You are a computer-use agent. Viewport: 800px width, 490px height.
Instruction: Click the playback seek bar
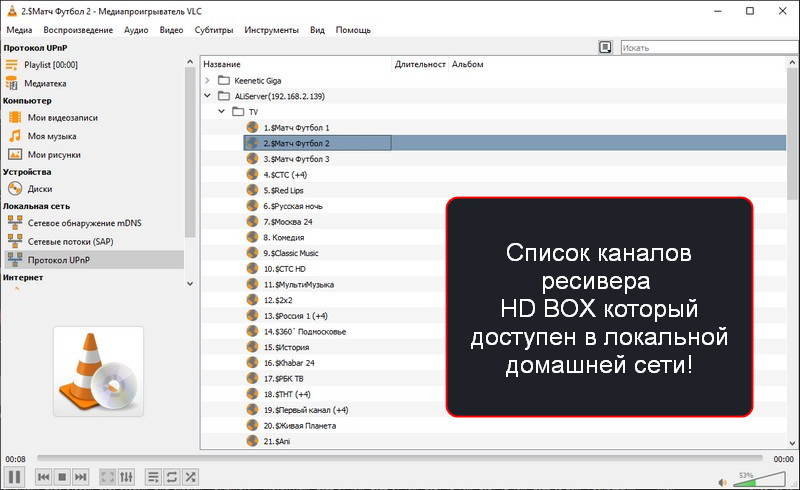[399, 458]
